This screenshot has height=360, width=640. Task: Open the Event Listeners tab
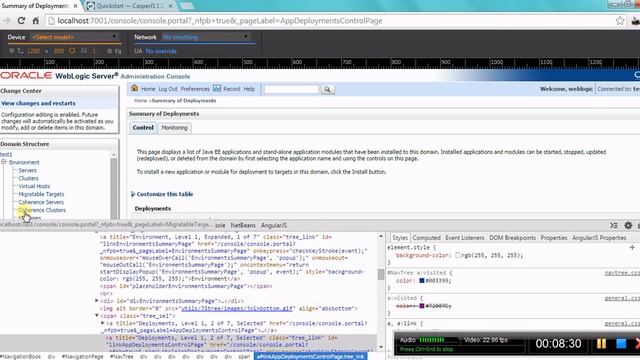[x=464, y=238]
